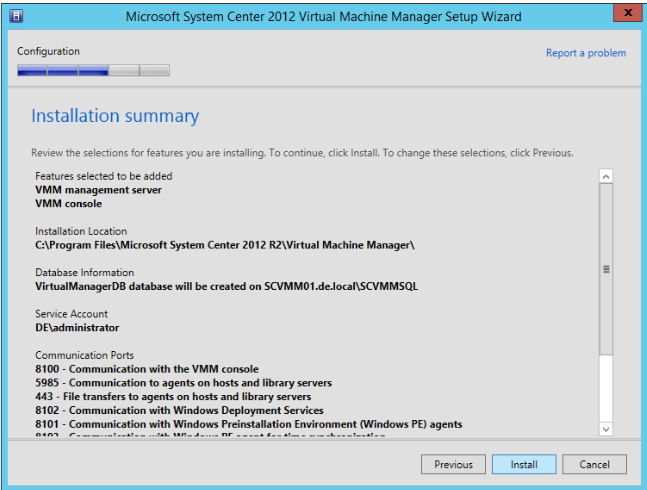
Task: Click the 8102 Windows Deployment Services line
Action: coord(179,411)
